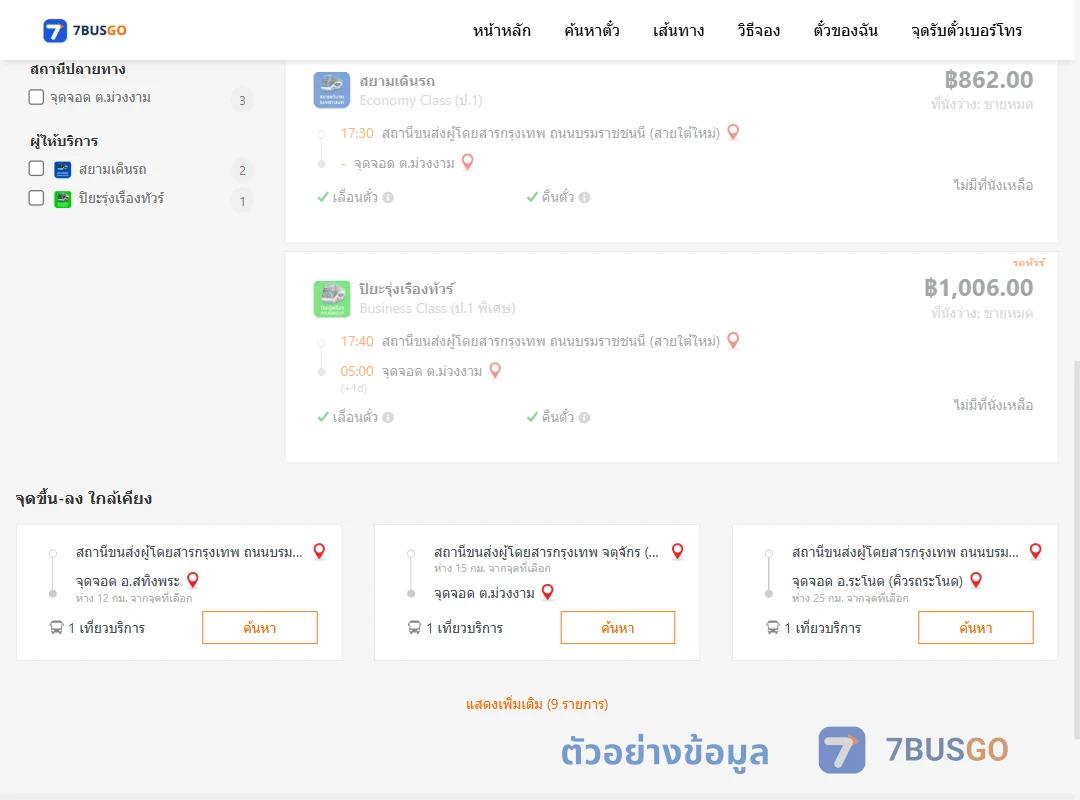This screenshot has height=800, width=1080.
Task: Open map pin for 05:00 ม่วงงาม arrival
Action: pos(495,371)
